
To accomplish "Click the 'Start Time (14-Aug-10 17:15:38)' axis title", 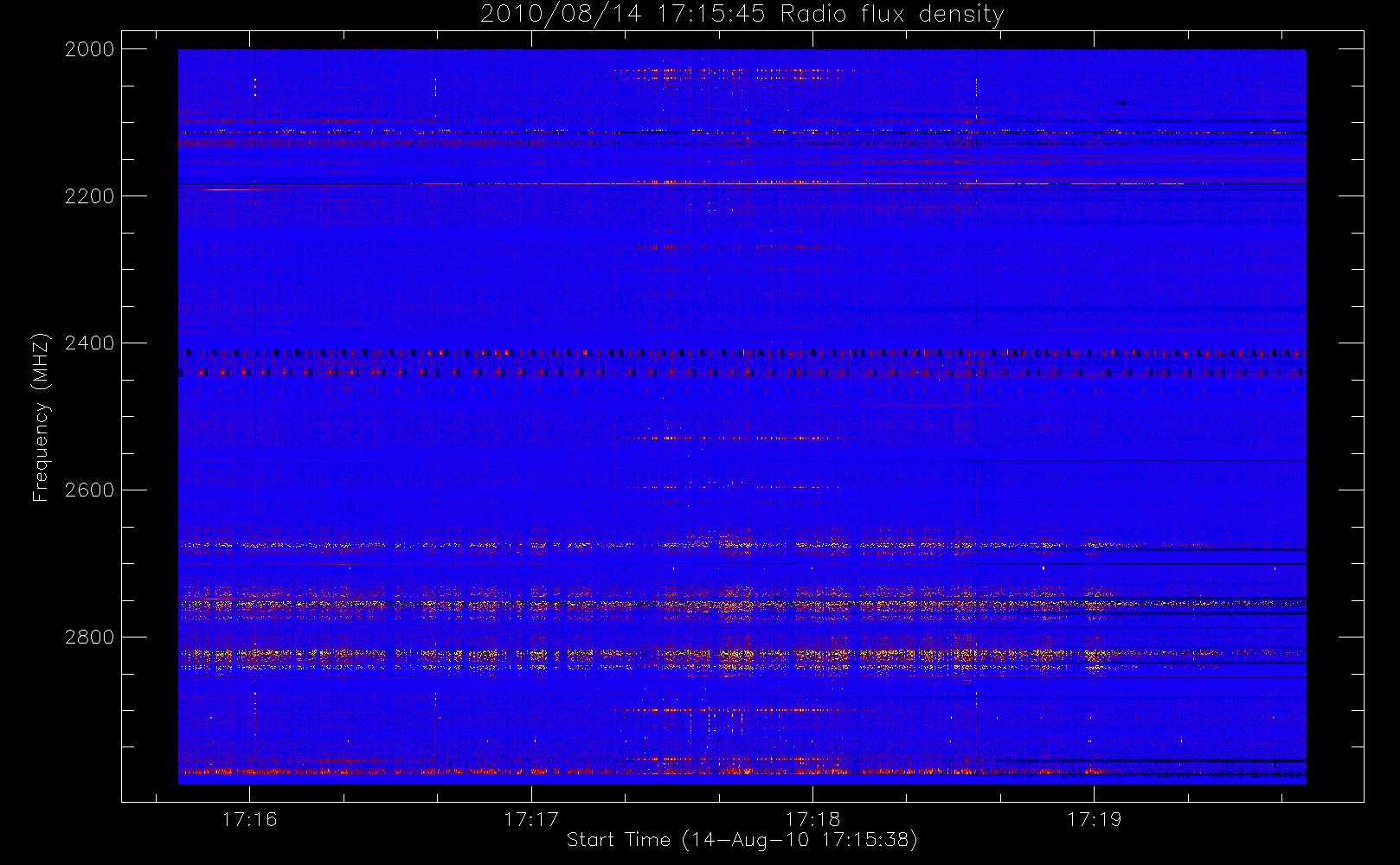I will pos(742,840).
